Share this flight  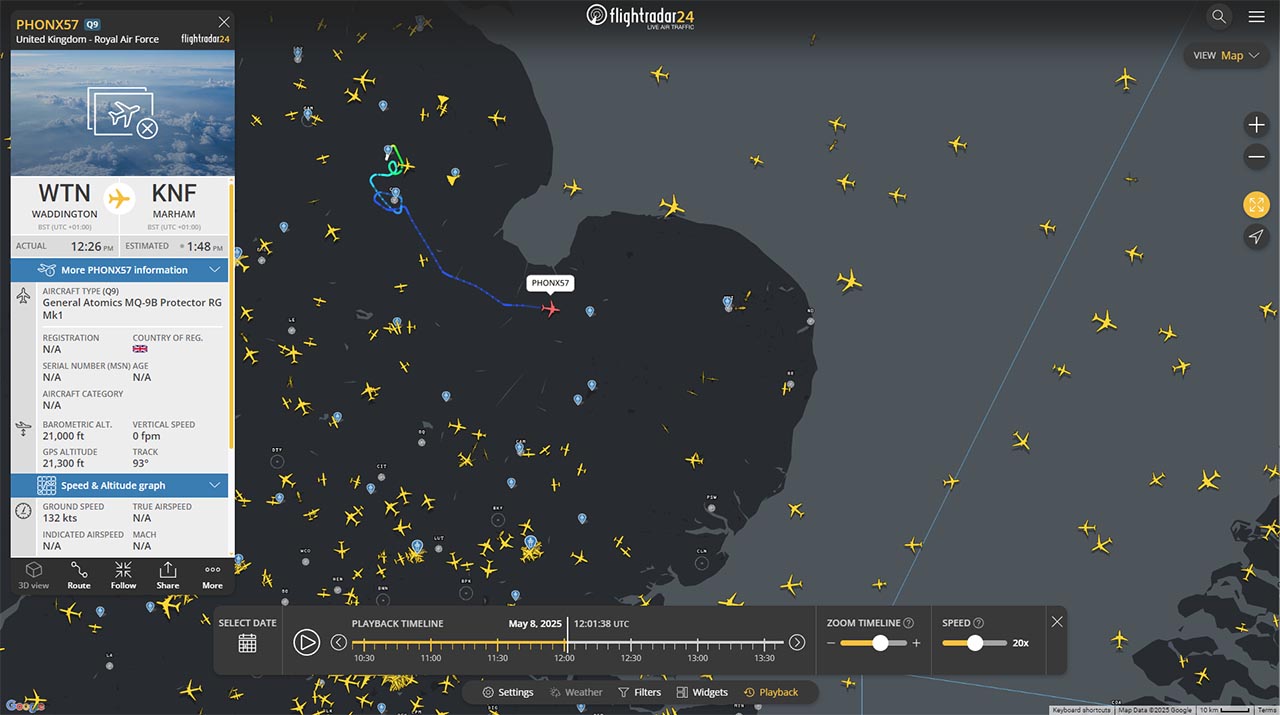coord(168,576)
